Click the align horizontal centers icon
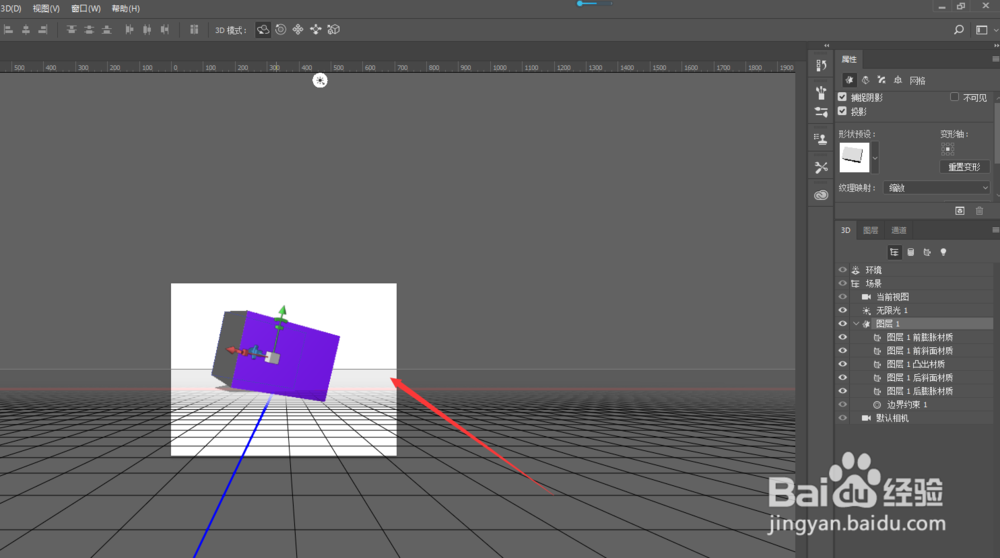The image size is (1000, 558). click(26, 30)
